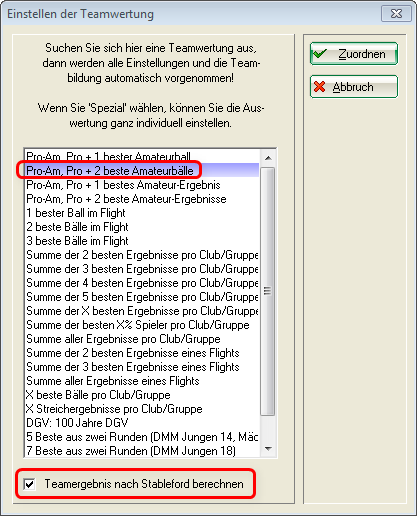Click the list scrollbar down arrow

(268, 449)
